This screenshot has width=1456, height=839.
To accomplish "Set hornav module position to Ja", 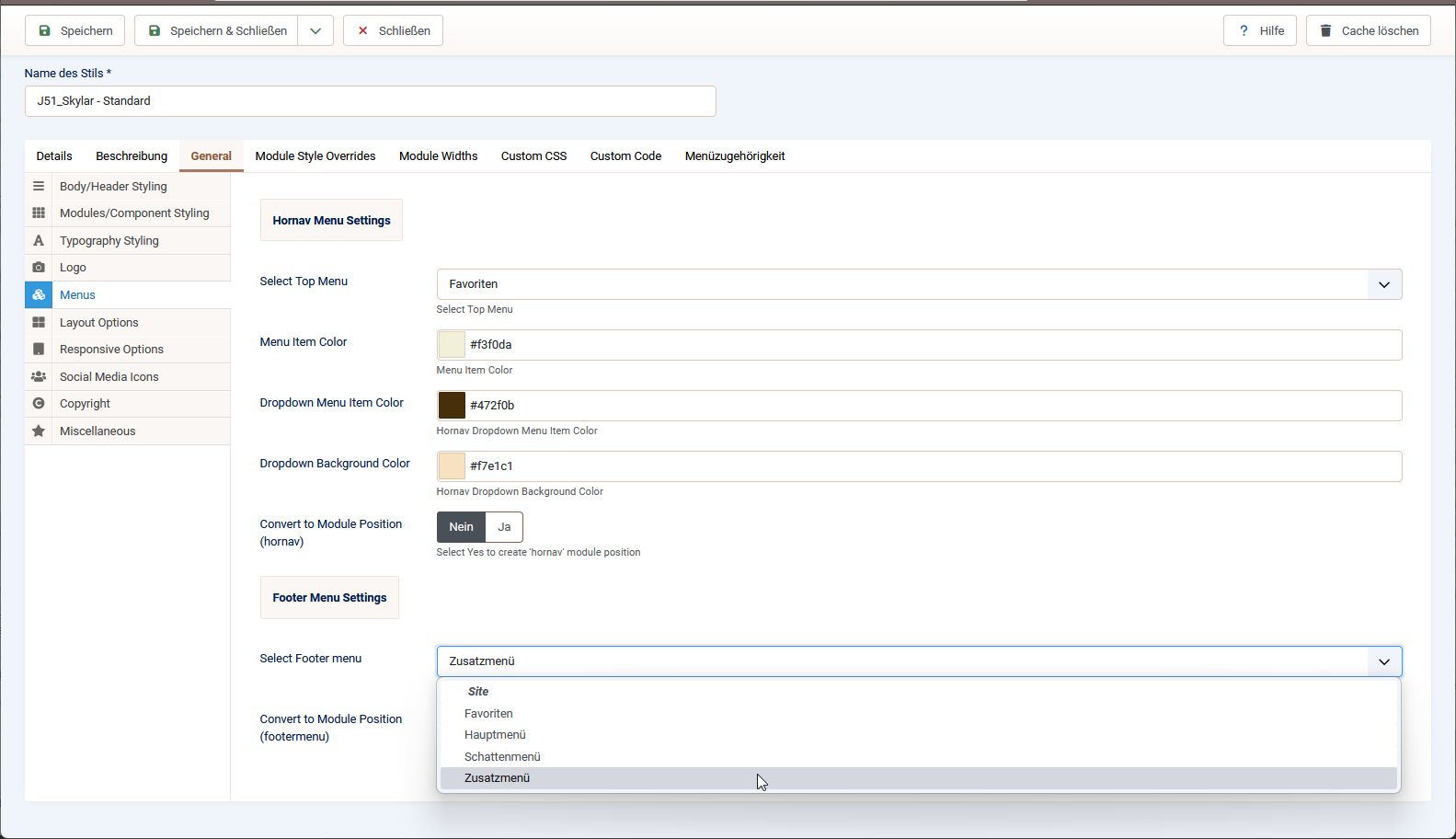I will [504, 527].
